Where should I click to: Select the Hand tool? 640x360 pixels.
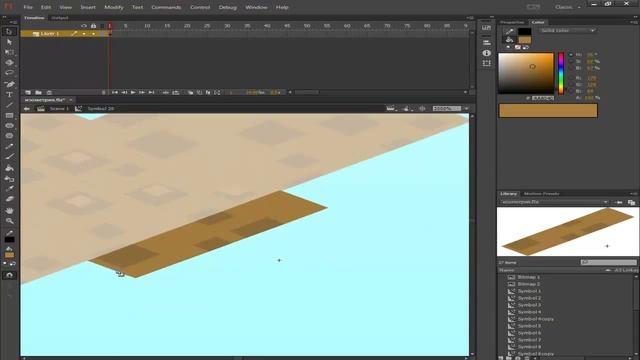pyautogui.click(x=9, y=210)
